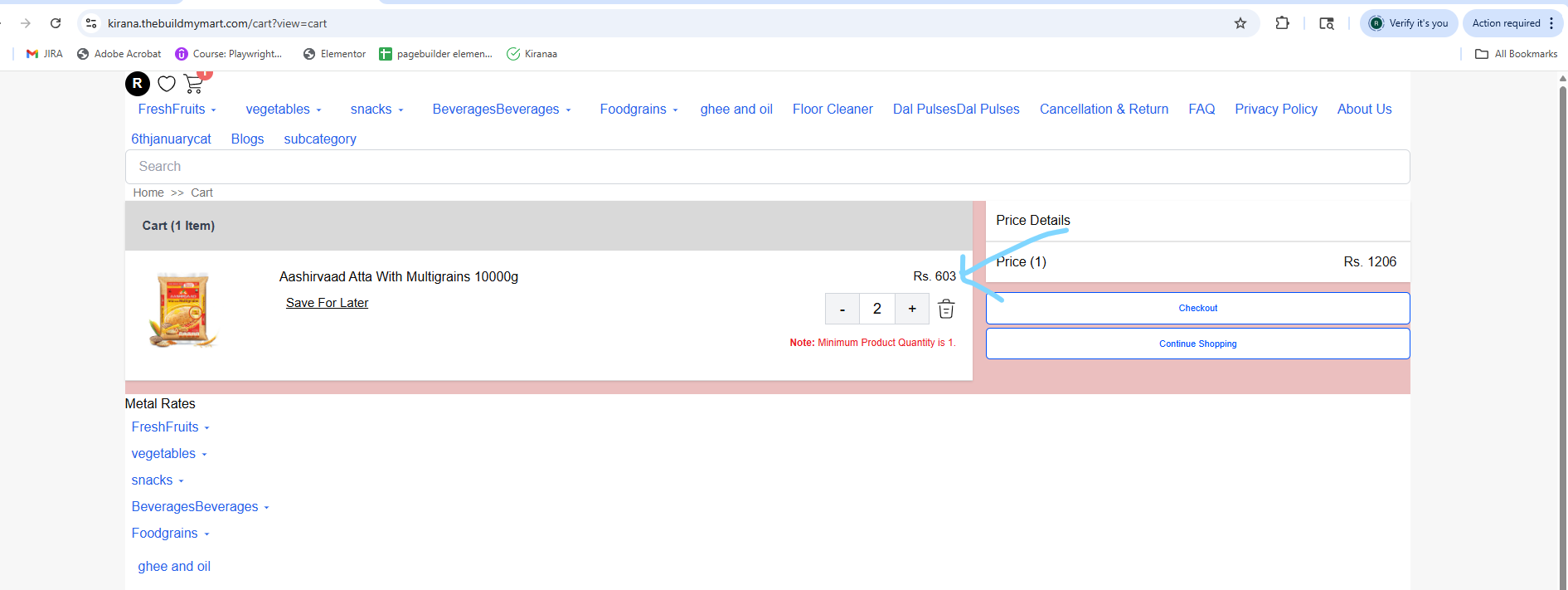This screenshot has height=590, width=1568.
Task: Open FAQ menu item
Action: pos(1201,110)
